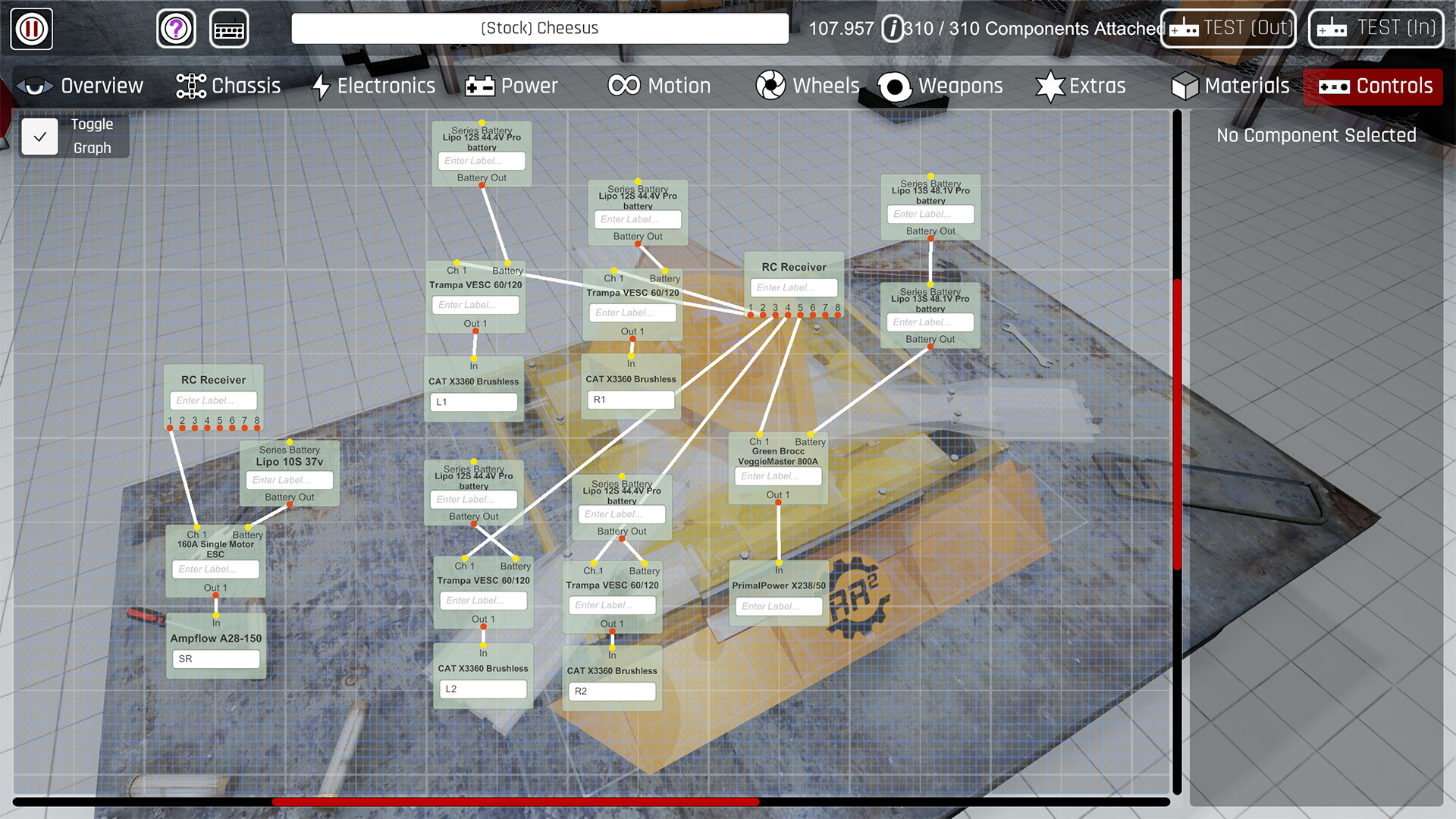Switch to the Wheels tab
Screen dimensions: 1456x819
click(807, 86)
